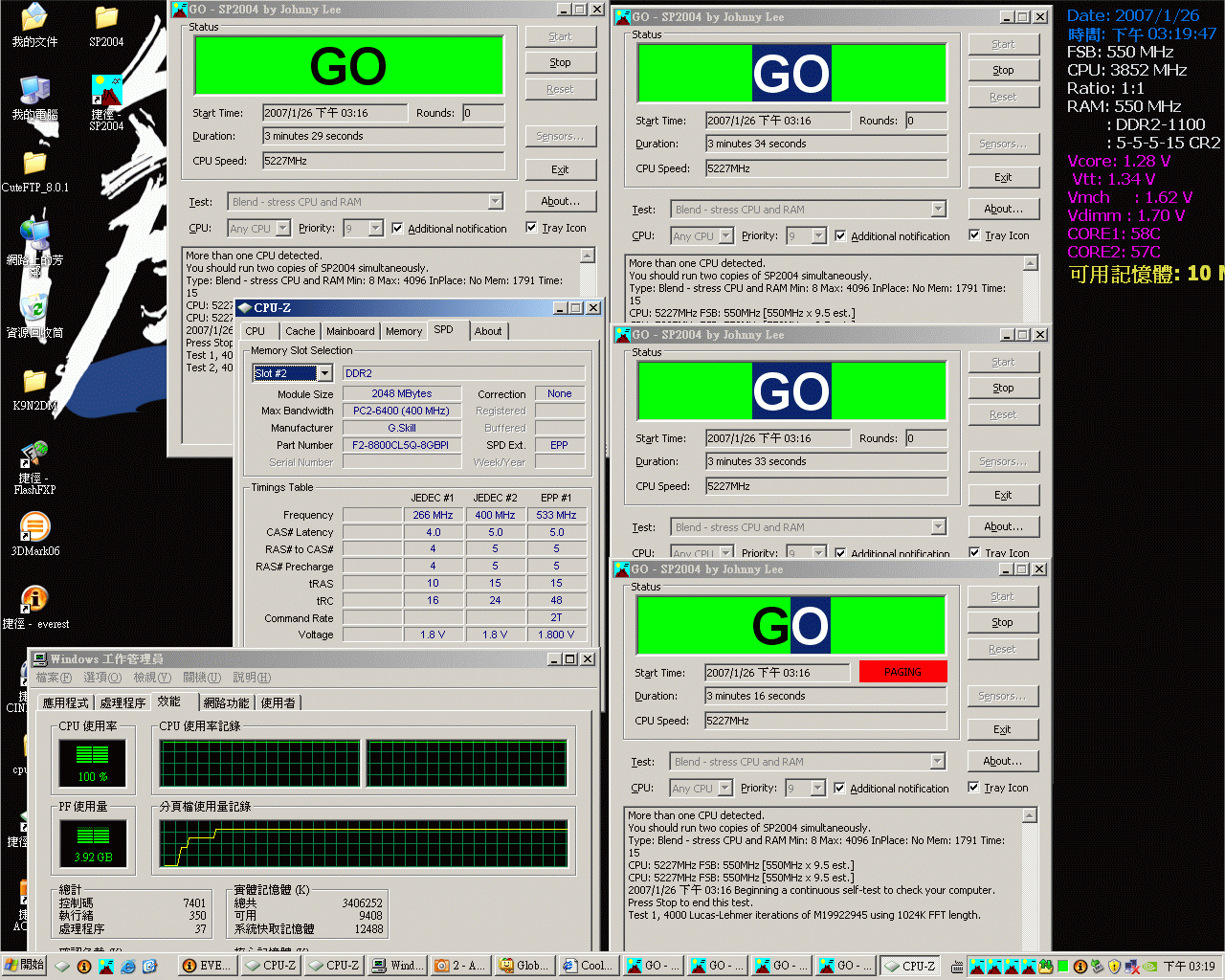Open the 檢視(V) menu in Task Manager

(151, 678)
